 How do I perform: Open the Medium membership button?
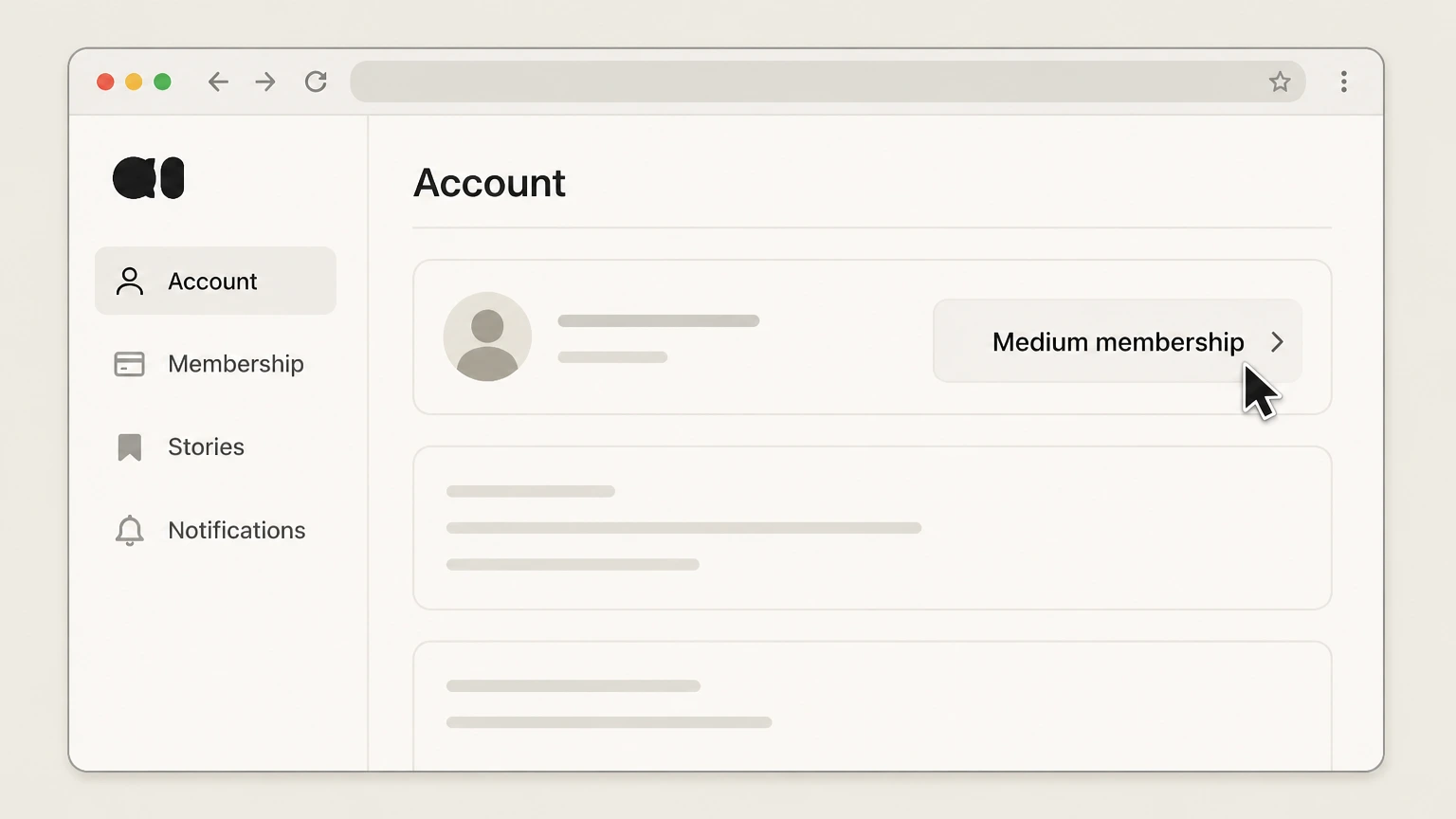click(1118, 341)
